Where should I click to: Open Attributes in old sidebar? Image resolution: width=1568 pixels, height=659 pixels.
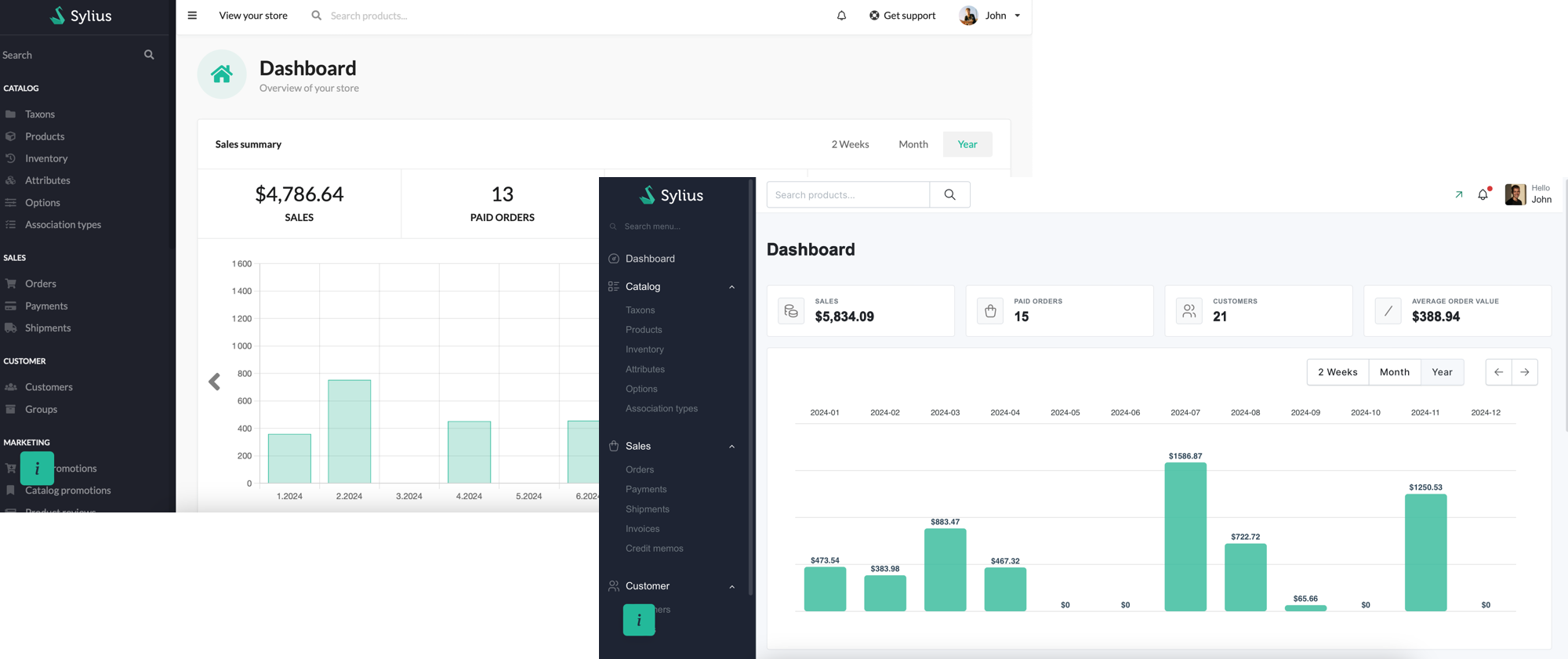48,180
